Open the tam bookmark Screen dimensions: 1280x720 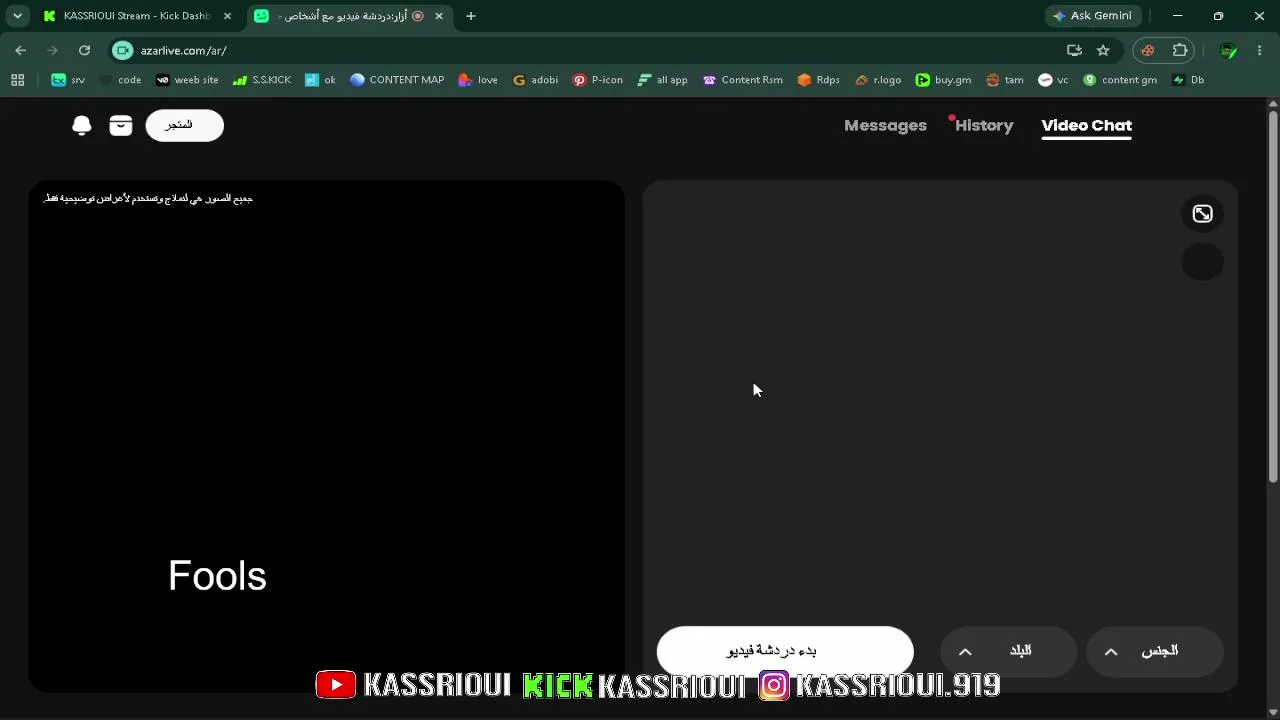pos(1005,80)
